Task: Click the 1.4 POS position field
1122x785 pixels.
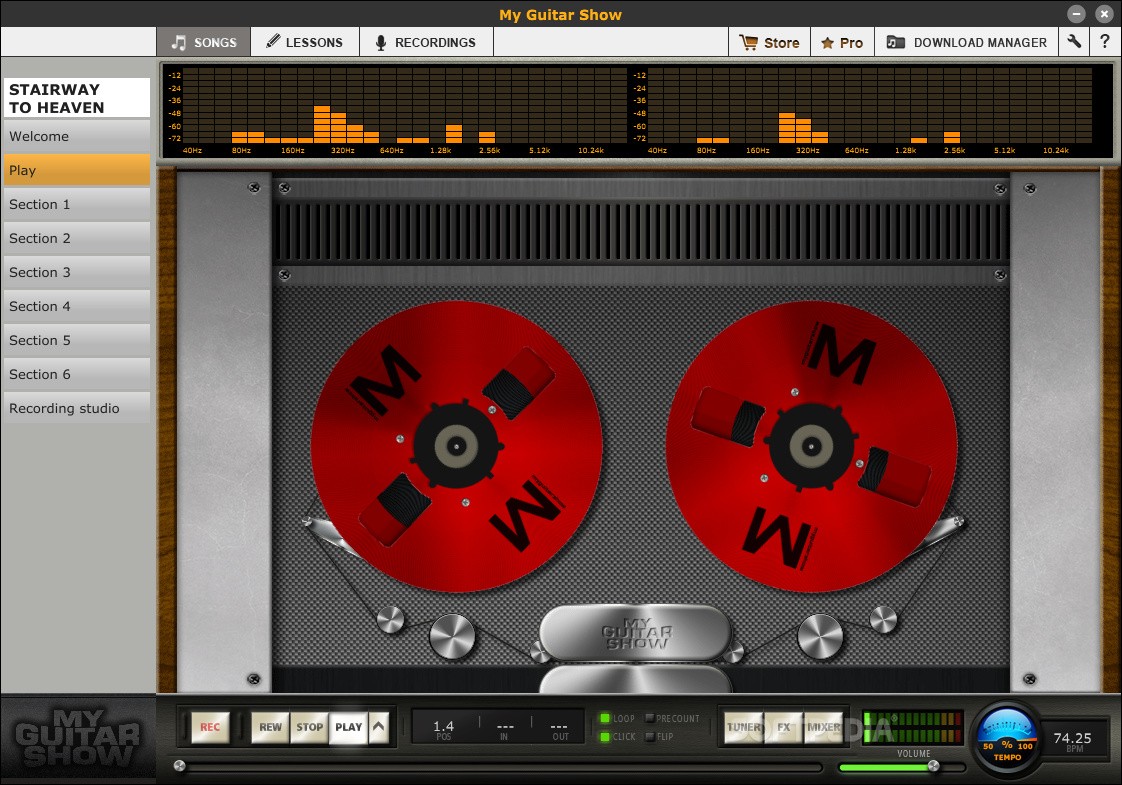Action: coord(444,728)
